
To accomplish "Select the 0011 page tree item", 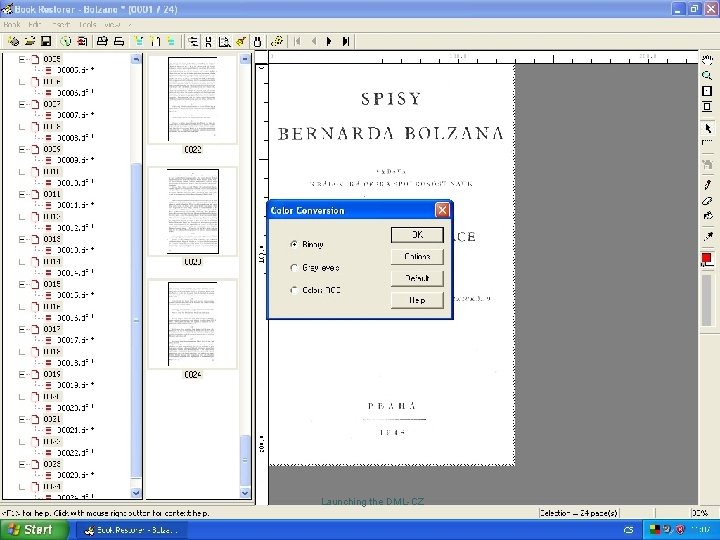I will 52,194.
